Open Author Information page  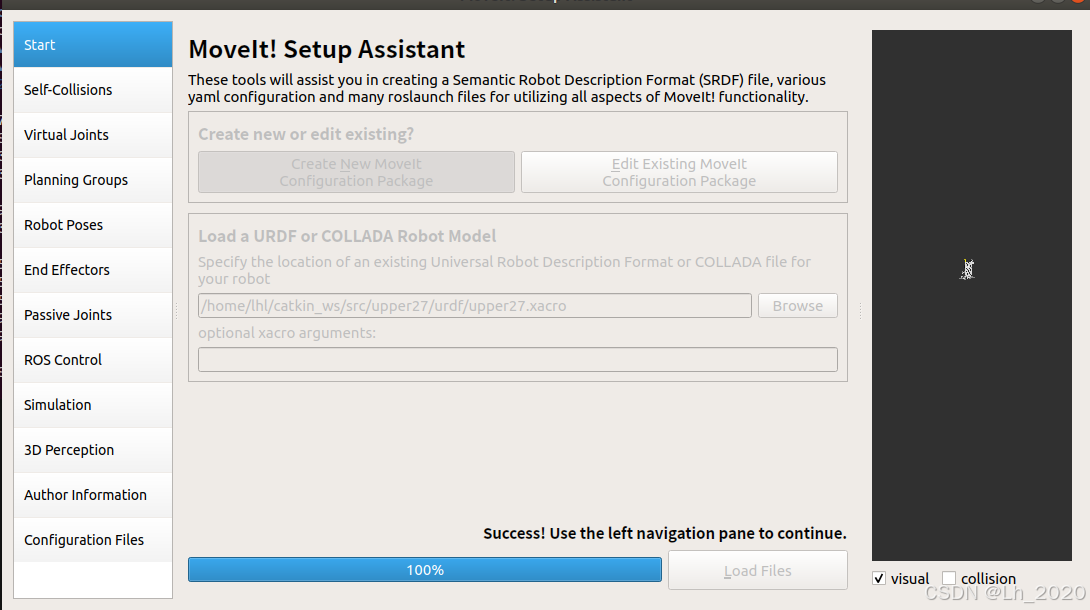(x=92, y=495)
